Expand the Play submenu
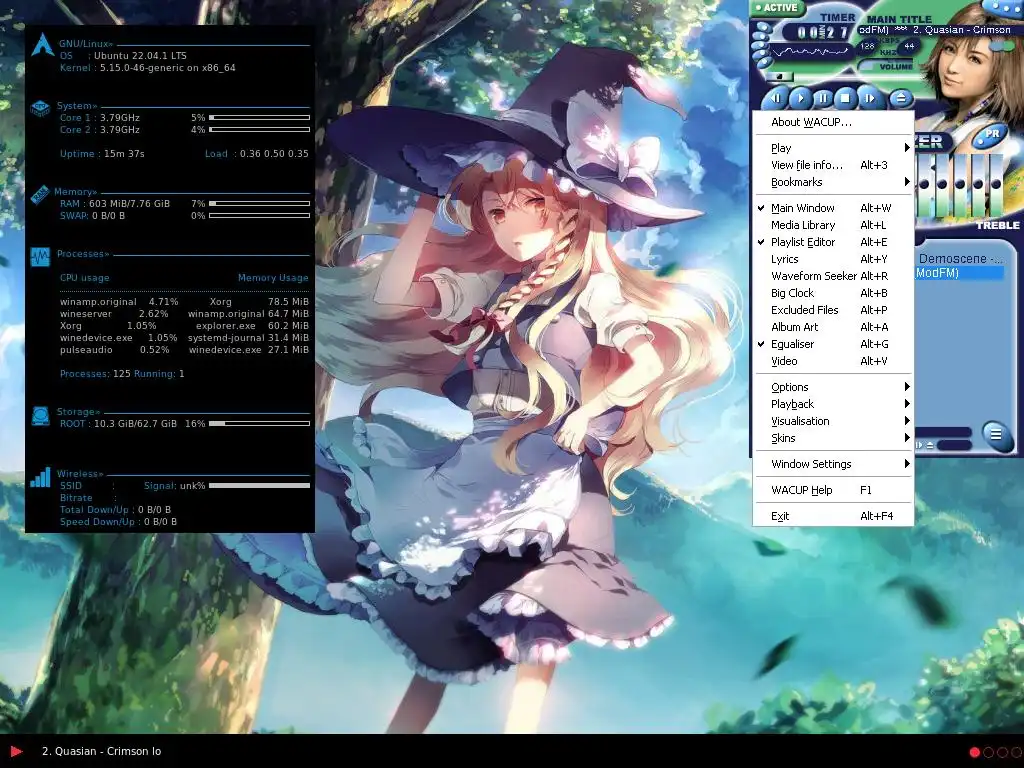This screenshot has height=768, width=1024. 833,148
